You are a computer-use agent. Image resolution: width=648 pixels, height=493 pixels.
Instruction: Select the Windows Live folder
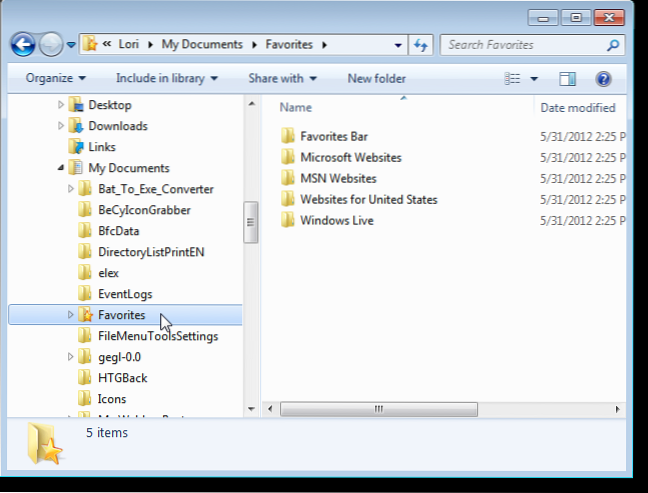[336, 220]
